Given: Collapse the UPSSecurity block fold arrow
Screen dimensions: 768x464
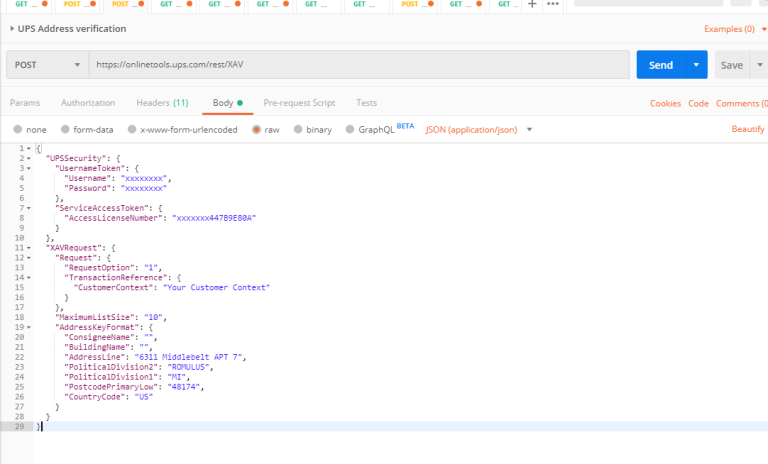Looking at the screenshot, I should [x=29, y=158].
